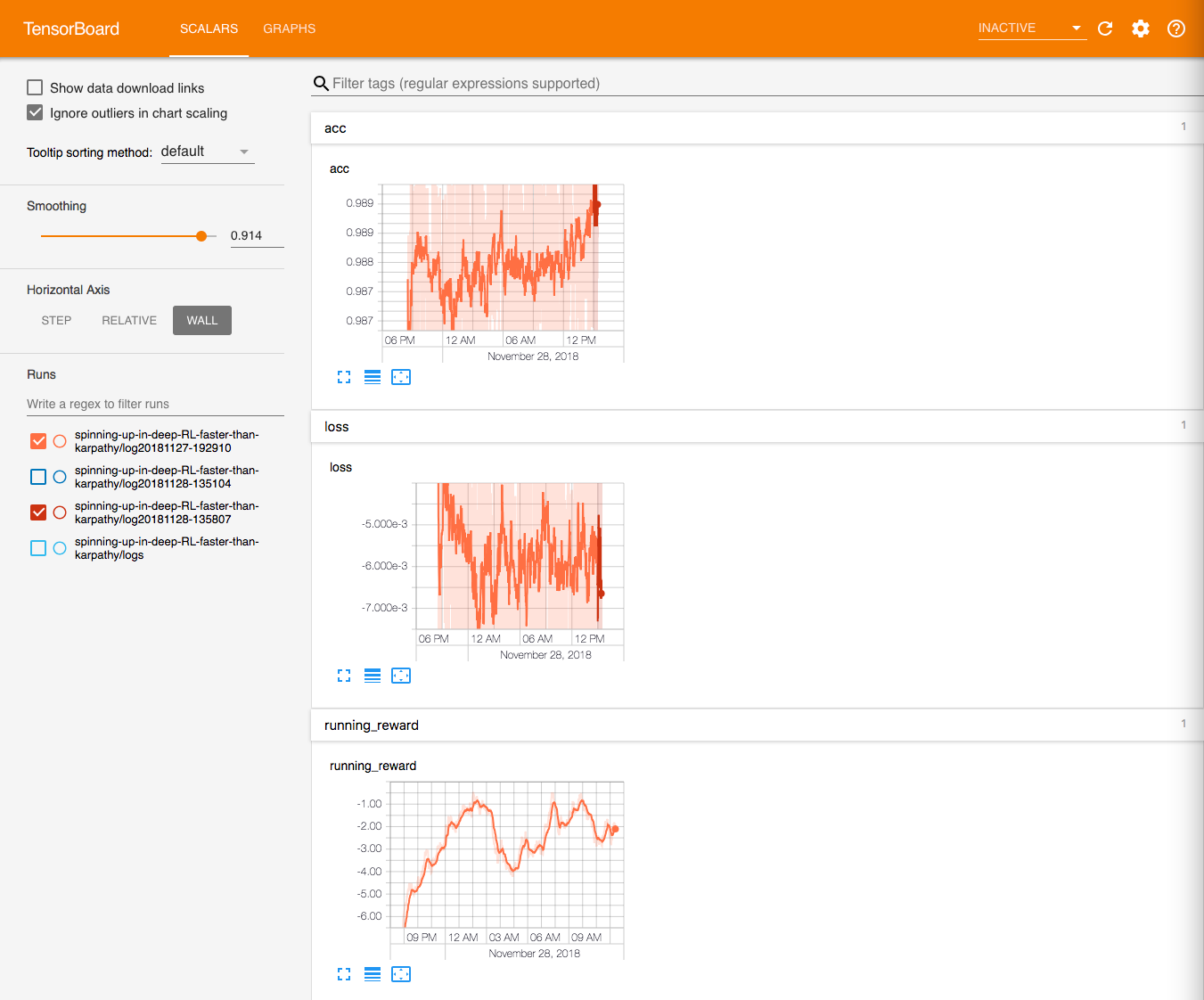
Task: Collapse the running_reward section header
Action: pyautogui.click(x=372, y=725)
